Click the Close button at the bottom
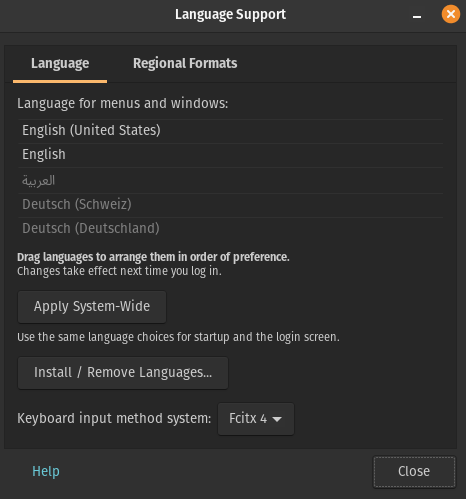 click(x=414, y=472)
